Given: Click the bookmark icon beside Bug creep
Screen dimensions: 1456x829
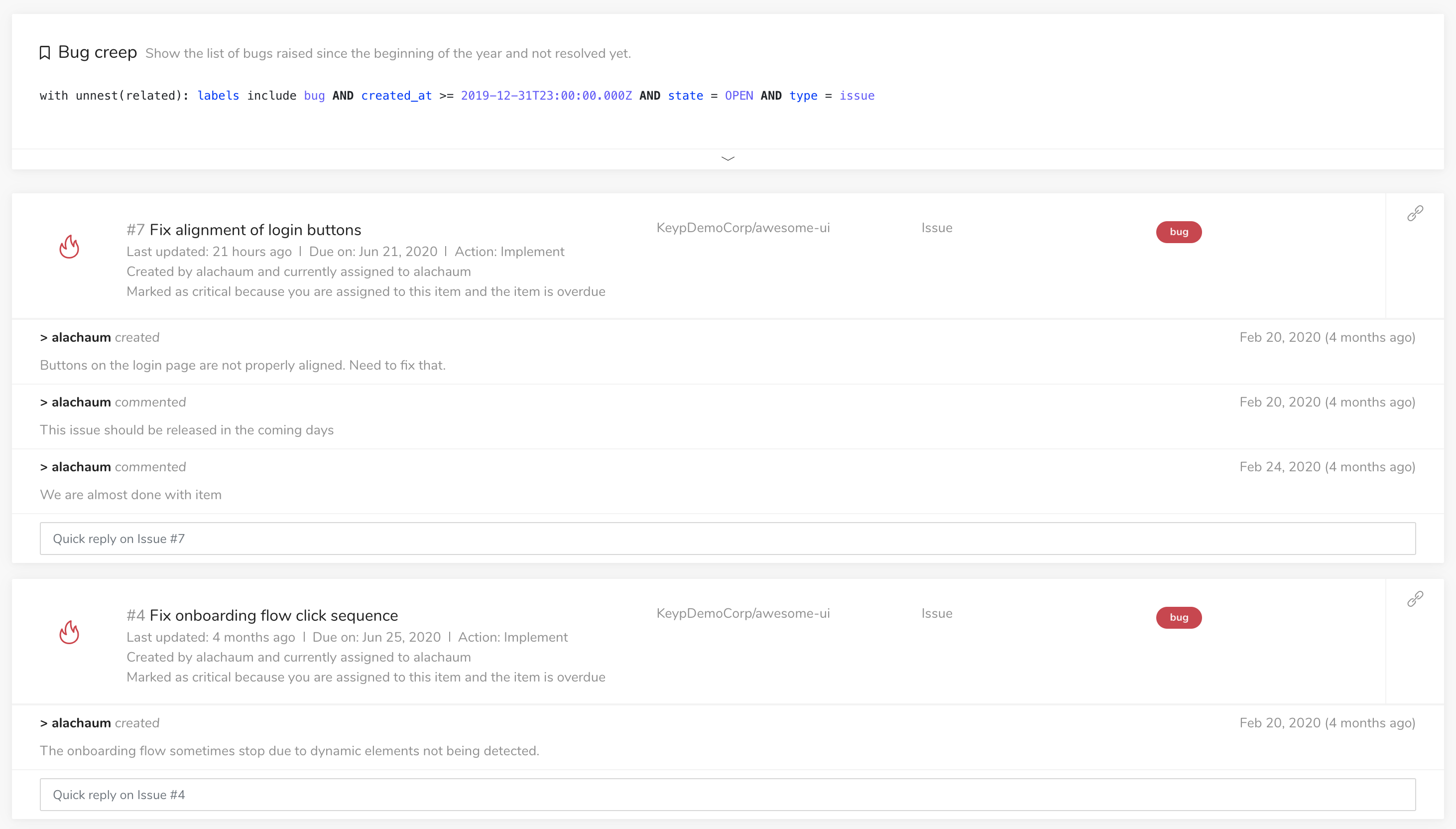Looking at the screenshot, I should pos(45,53).
